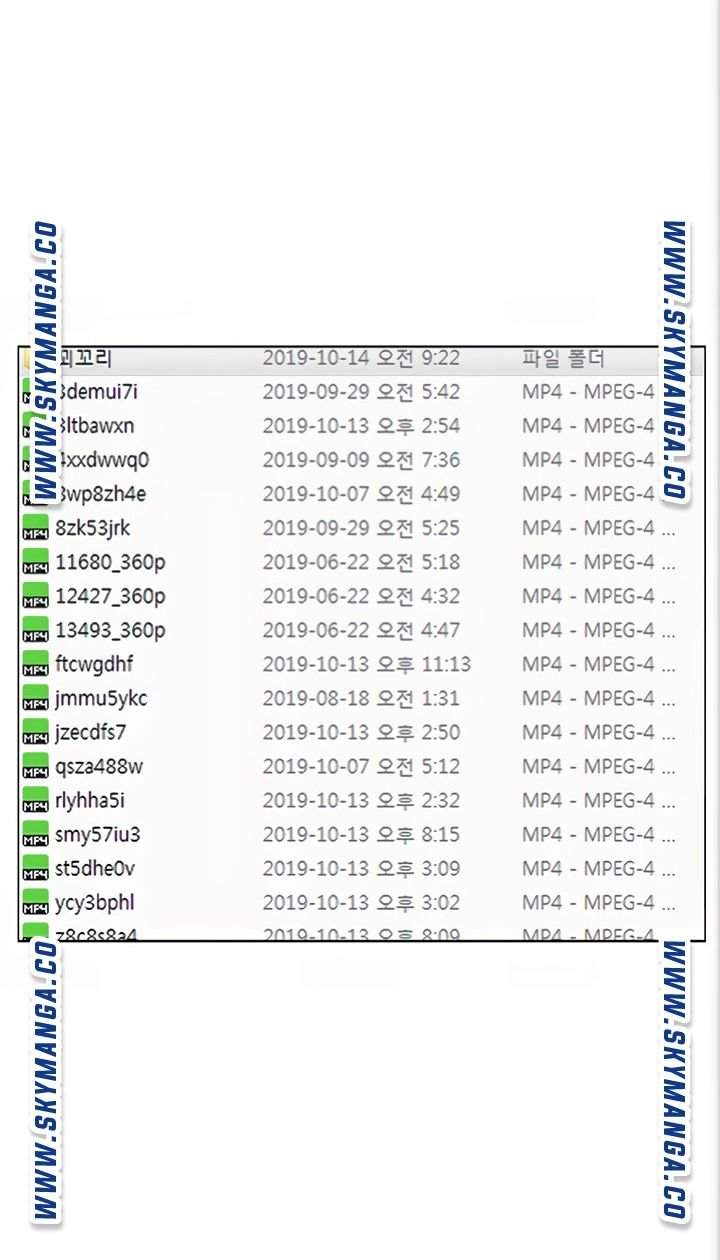
Task: Click the date 2019-10-13 오후 11:13
Action: coord(366,664)
